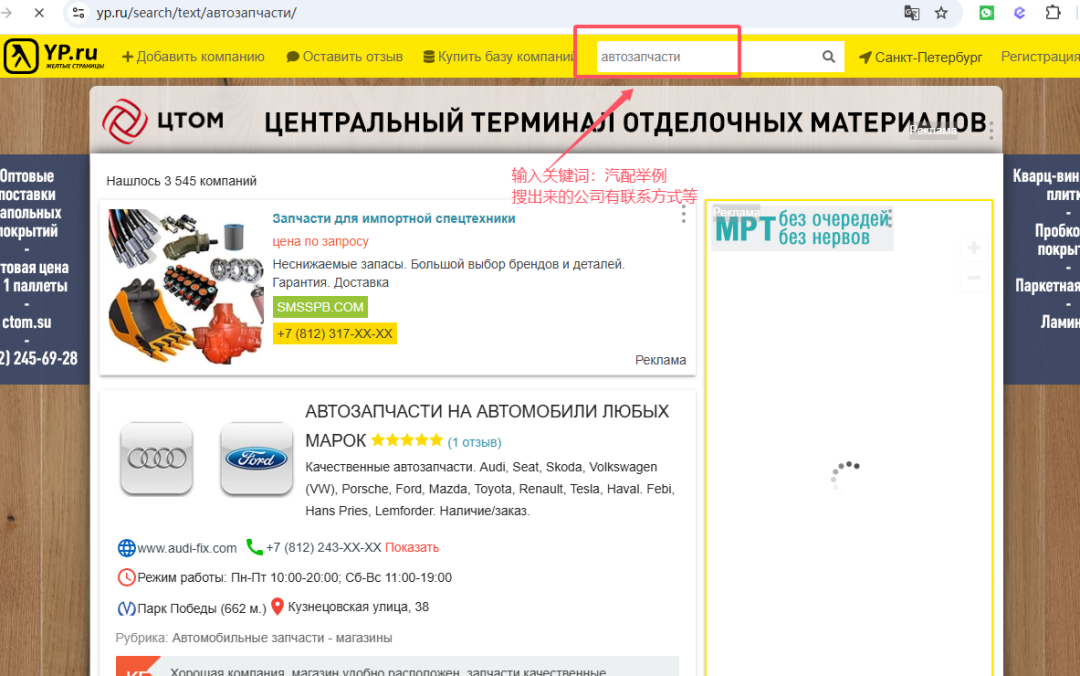Open Оставить отзыв link
The height and width of the screenshot is (676, 1080).
pos(344,57)
